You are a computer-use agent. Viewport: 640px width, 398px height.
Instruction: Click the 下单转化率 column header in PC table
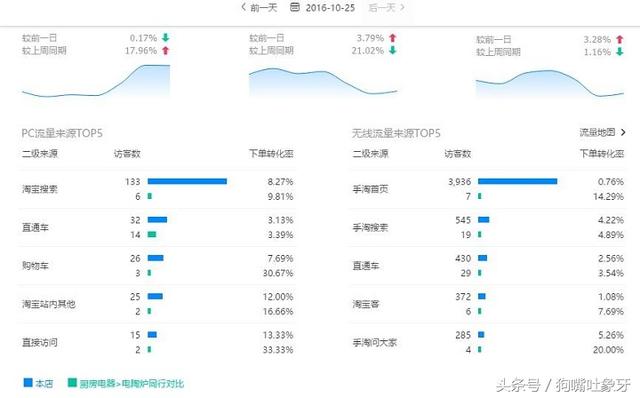tap(271, 153)
